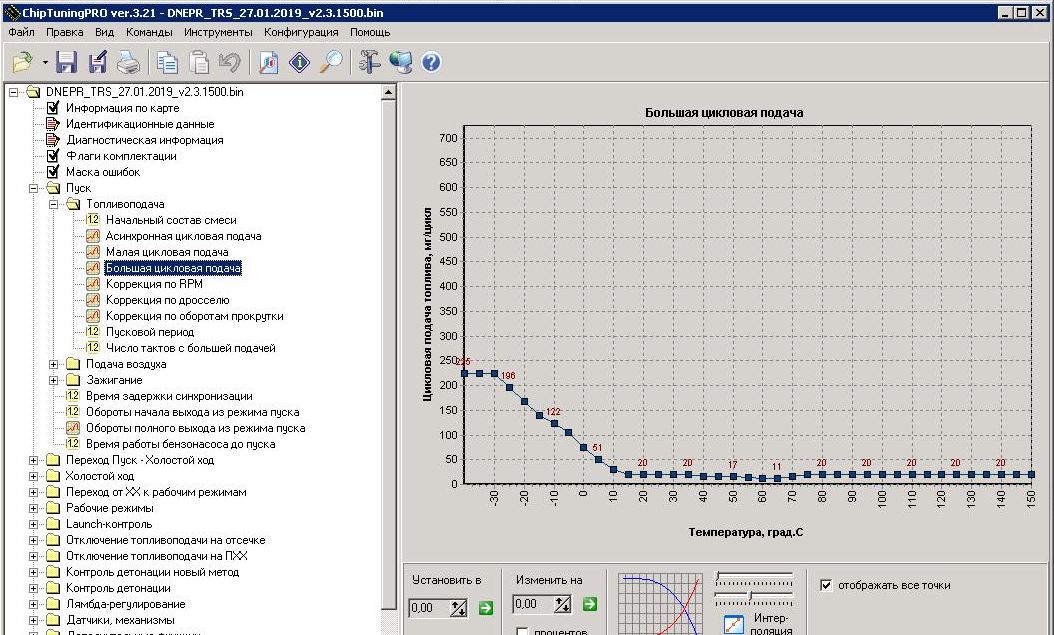Image resolution: width=1054 pixels, height=635 pixels.
Task: Click the blue diamond info icon
Action: pos(299,62)
